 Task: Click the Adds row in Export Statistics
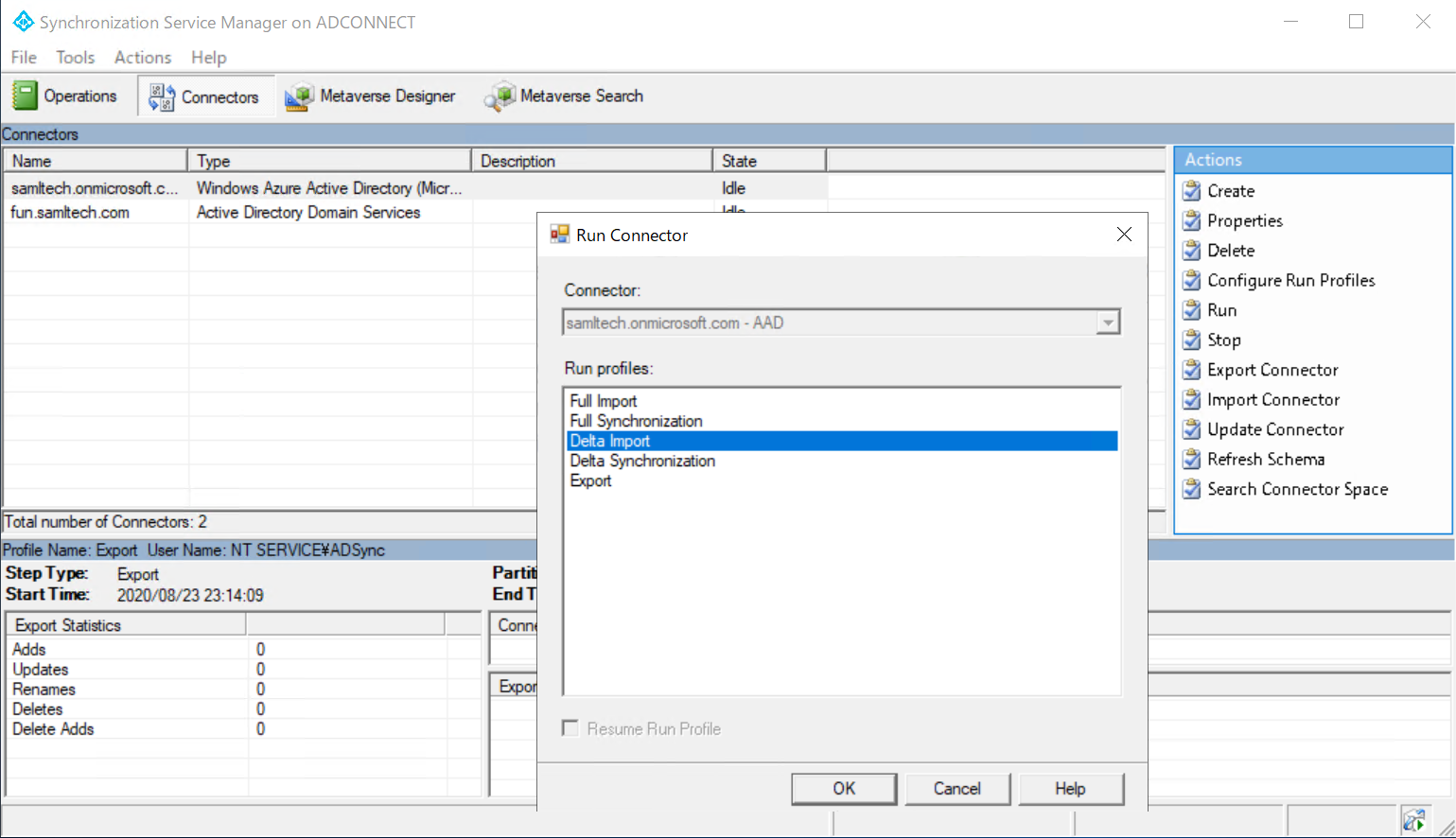(244, 649)
